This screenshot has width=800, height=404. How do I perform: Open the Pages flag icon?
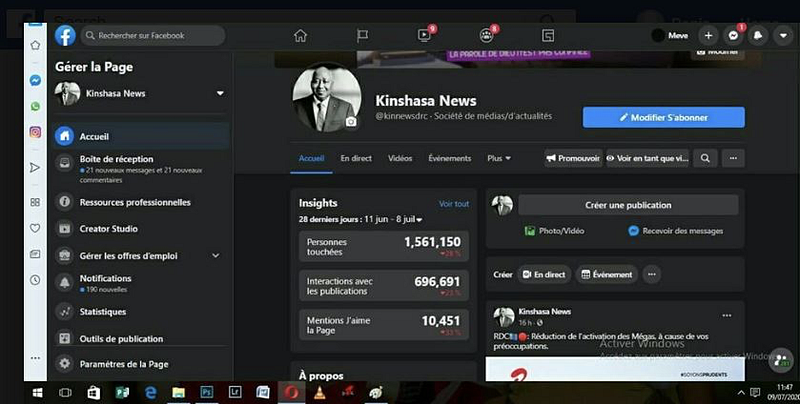tap(362, 36)
